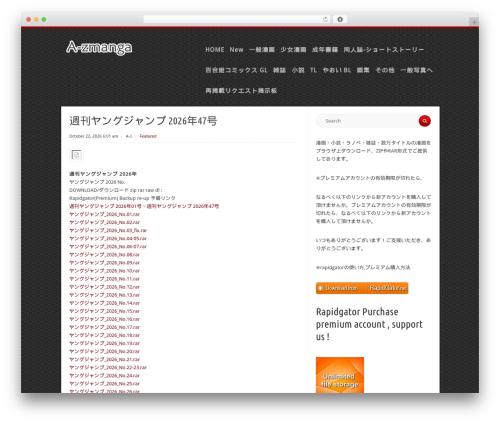The image size is (500, 423).
Task: Open the 一般写真へ menu item
Action: 416,70
